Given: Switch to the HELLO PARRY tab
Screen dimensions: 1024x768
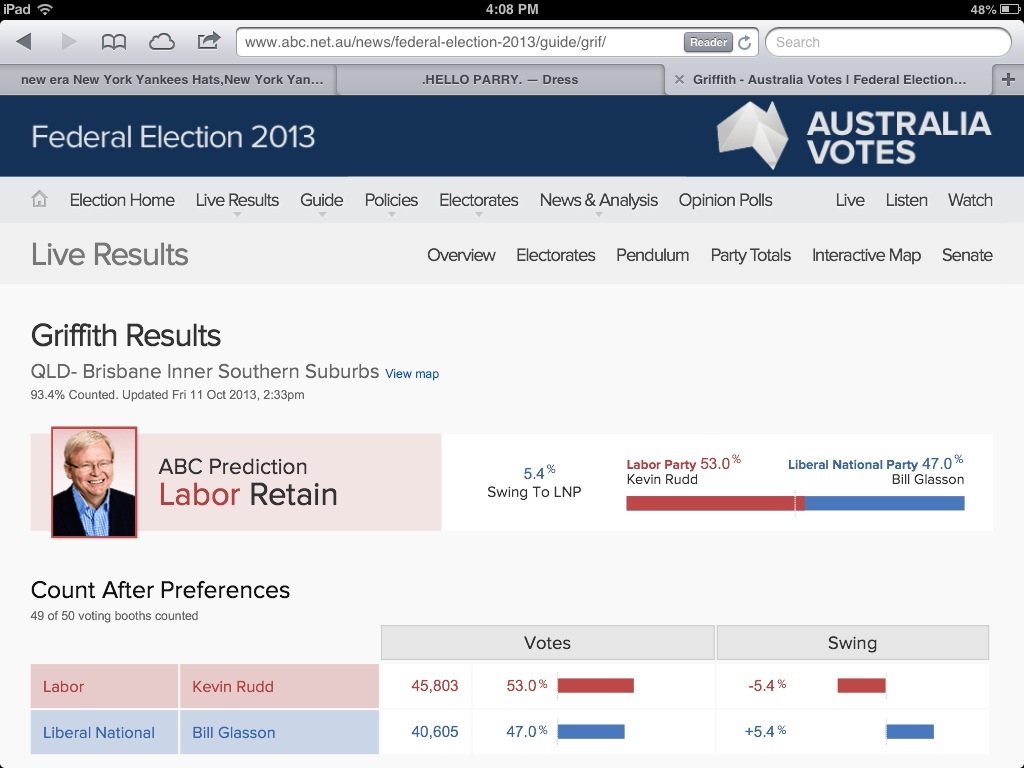Looking at the screenshot, I should (500, 80).
